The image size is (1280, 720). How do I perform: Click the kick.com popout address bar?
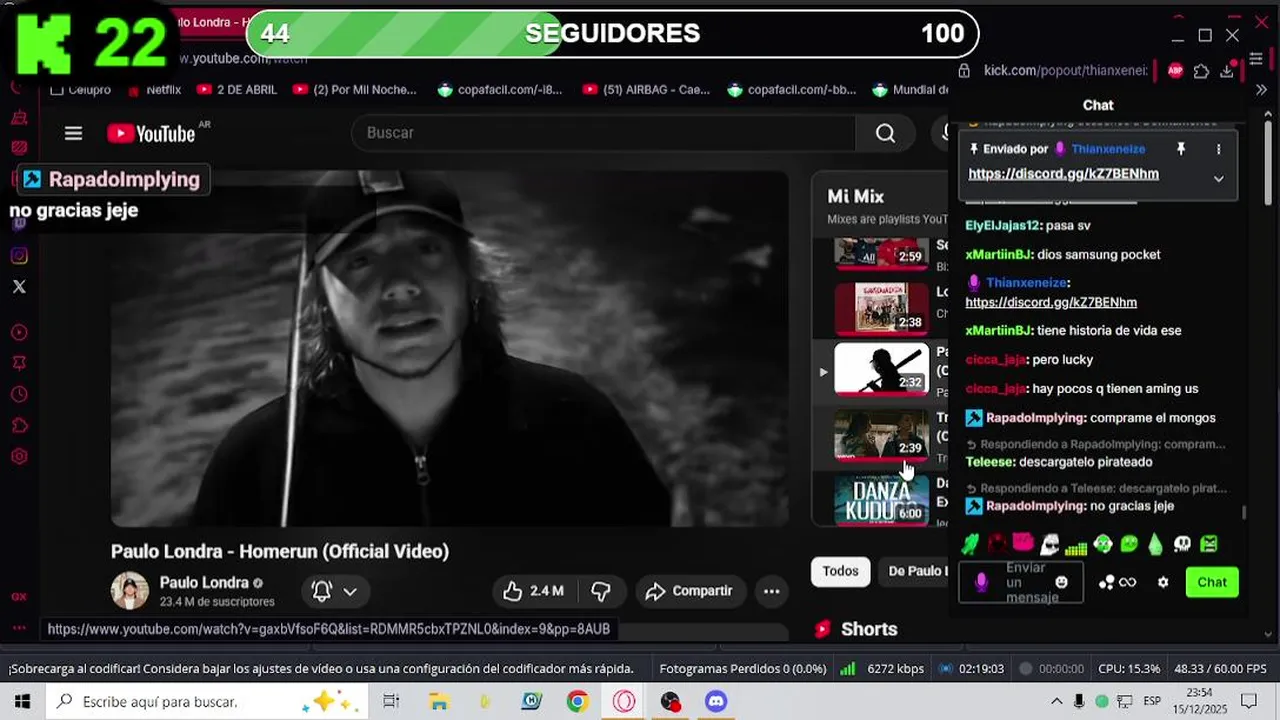1065,71
